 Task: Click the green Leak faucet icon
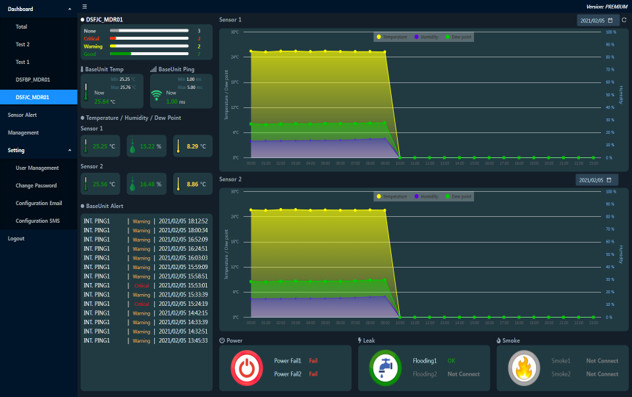point(385,368)
